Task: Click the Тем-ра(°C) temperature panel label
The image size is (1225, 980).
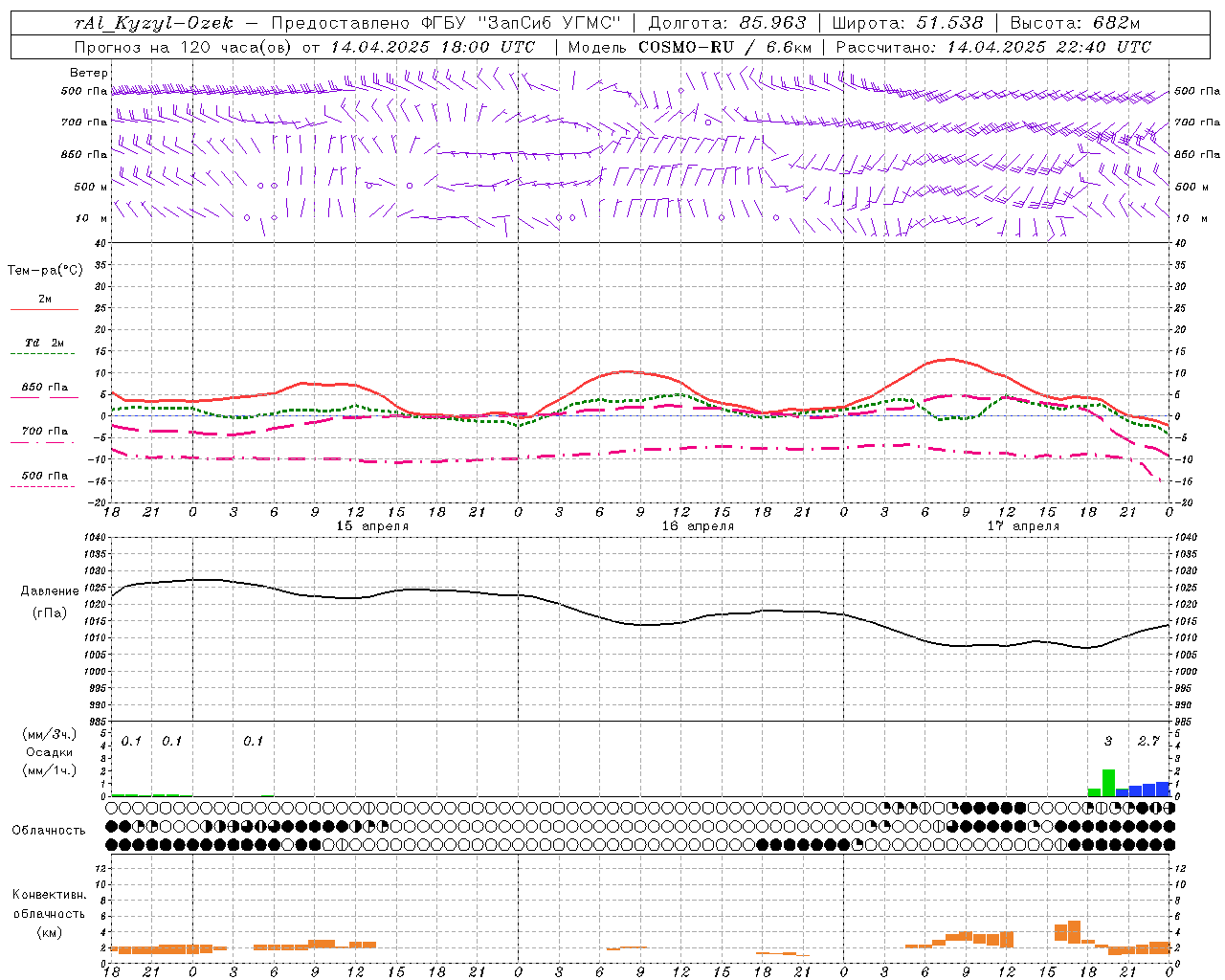Action: [45, 271]
